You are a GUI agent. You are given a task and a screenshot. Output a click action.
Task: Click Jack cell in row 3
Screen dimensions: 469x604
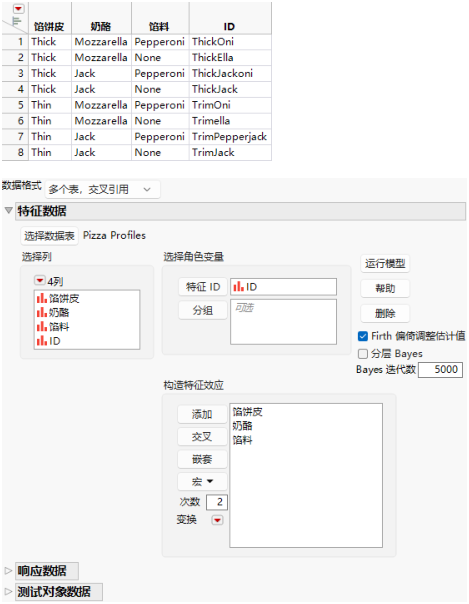coord(101,73)
